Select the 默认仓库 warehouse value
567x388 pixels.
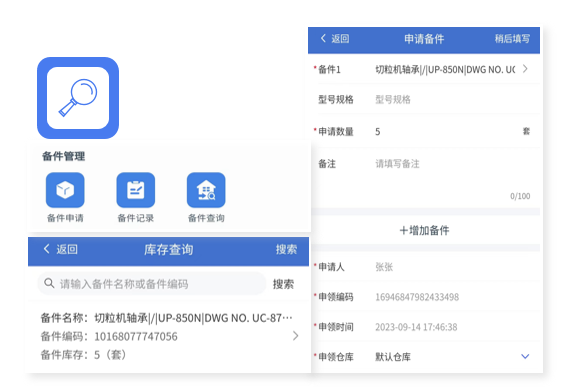click(x=393, y=357)
